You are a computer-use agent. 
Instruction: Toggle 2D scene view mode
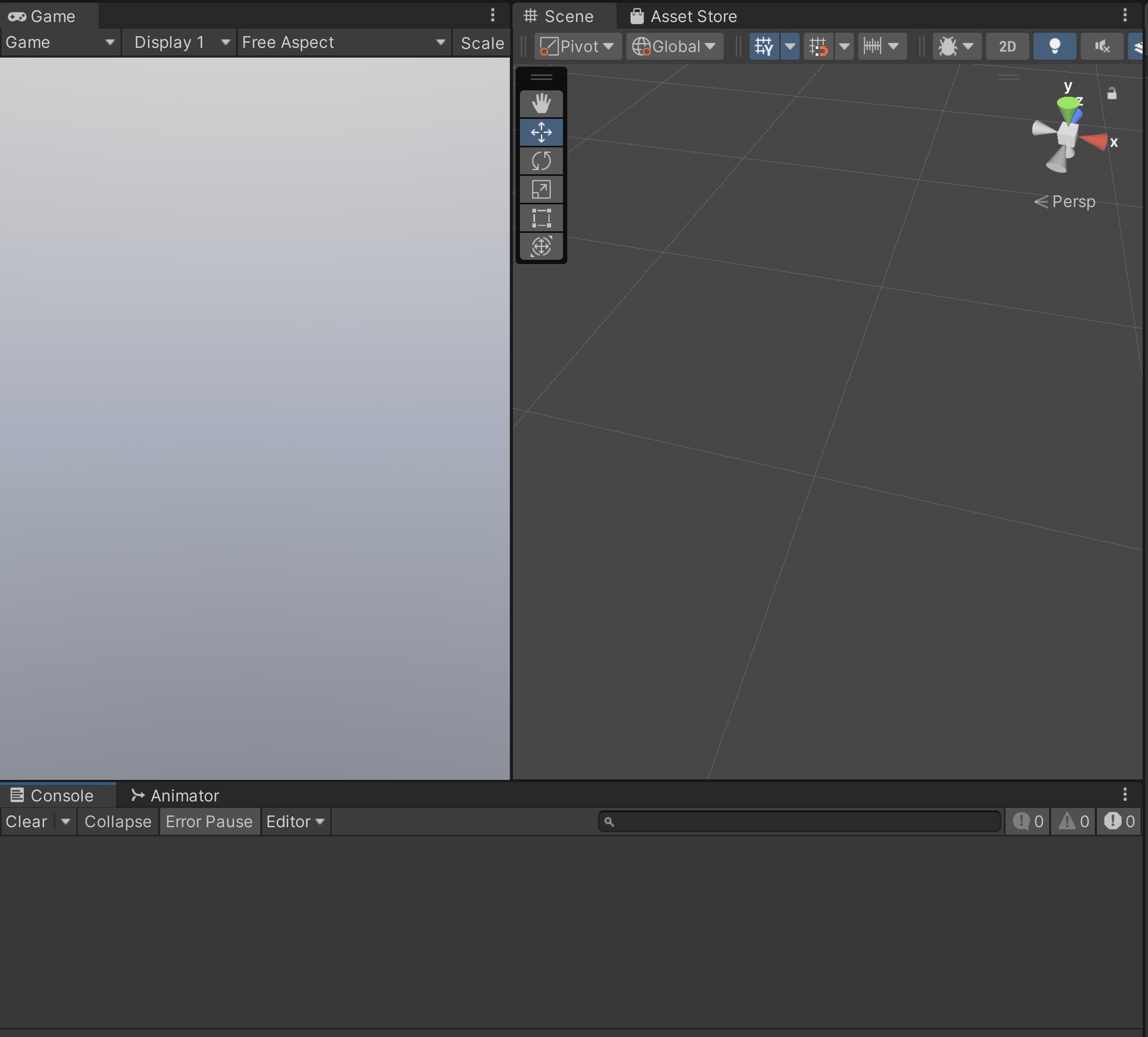1007,46
